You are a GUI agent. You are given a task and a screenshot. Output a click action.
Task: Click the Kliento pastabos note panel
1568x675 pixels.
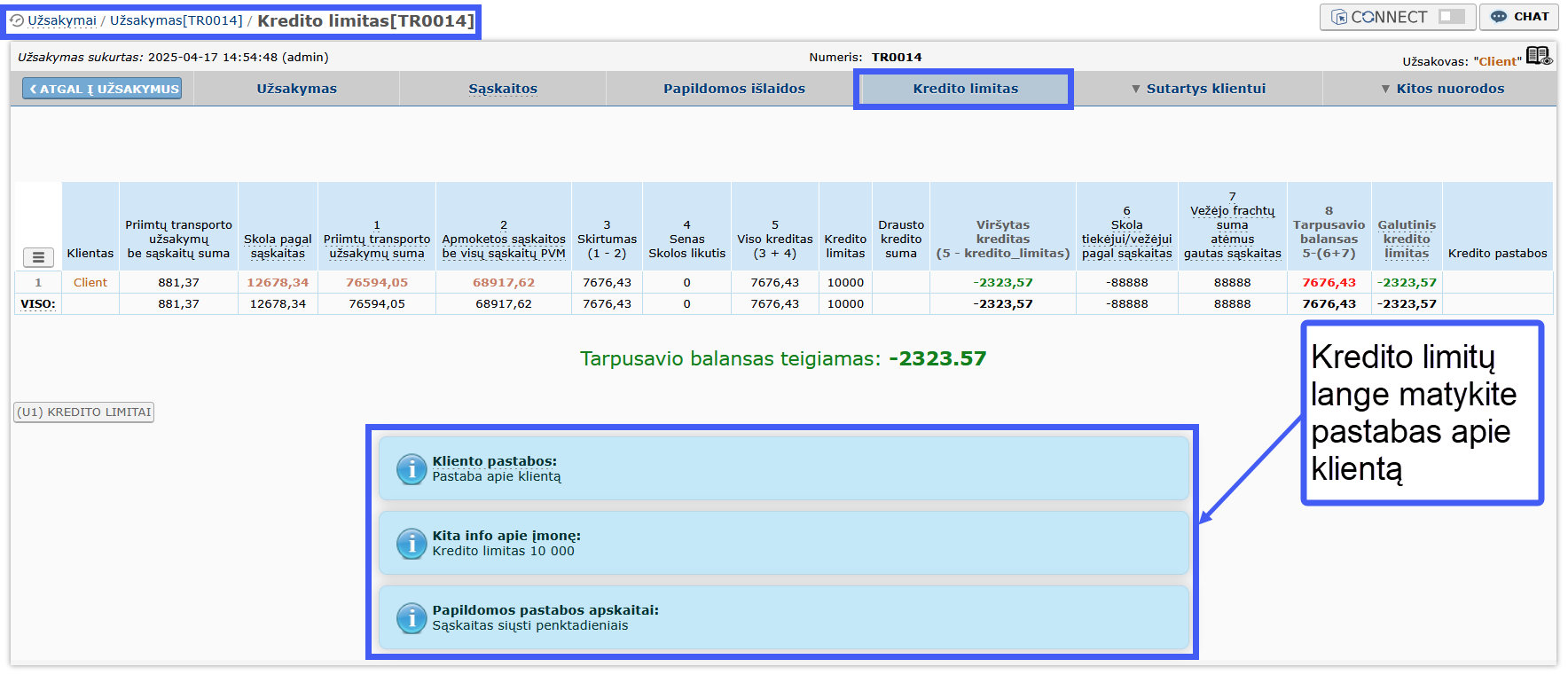(x=784, y=468)
